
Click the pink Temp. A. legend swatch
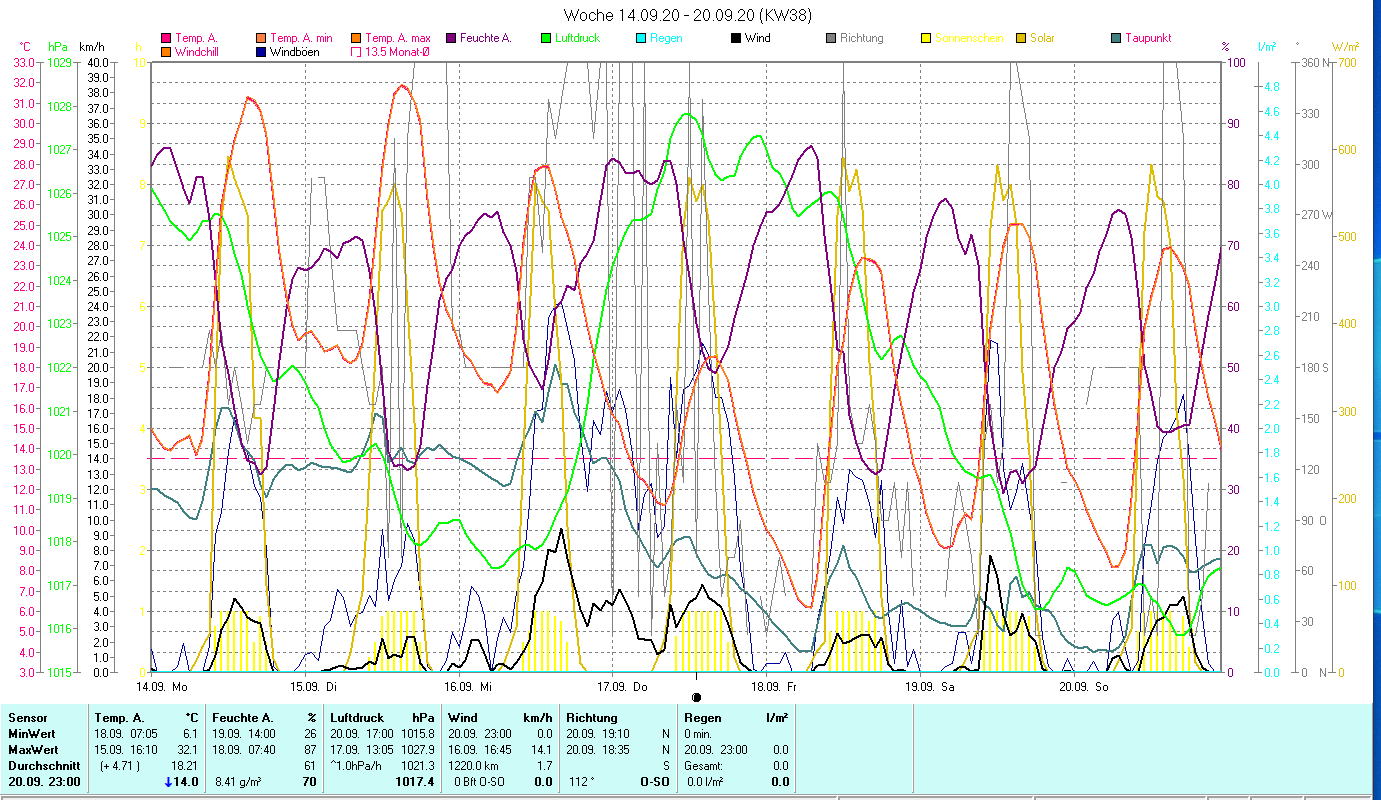click(165, 38)
